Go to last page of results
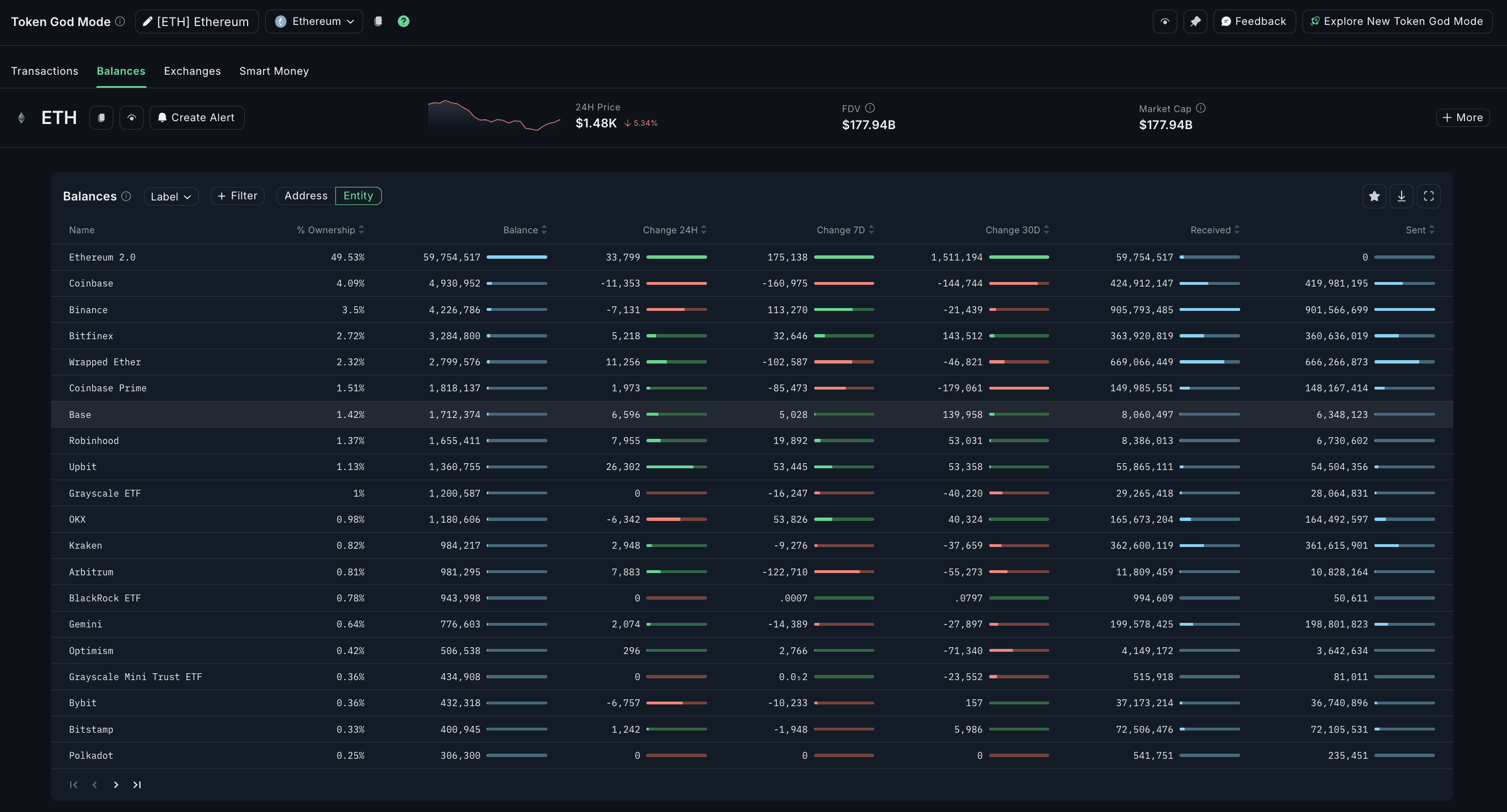This screenshot has width=1507, height=812. click(x=137, y=784)
